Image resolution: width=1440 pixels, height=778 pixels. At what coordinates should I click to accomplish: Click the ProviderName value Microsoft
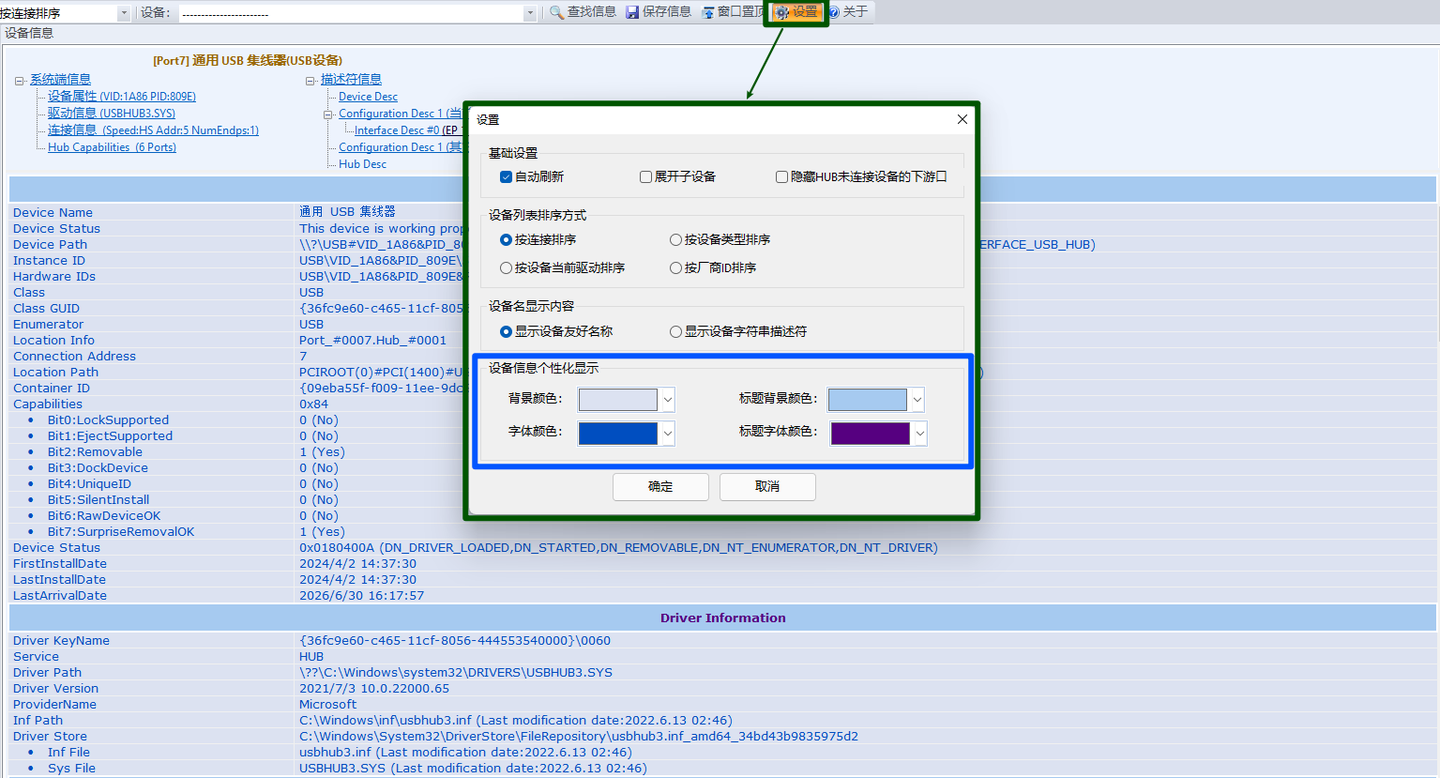[x=328, y=705]
